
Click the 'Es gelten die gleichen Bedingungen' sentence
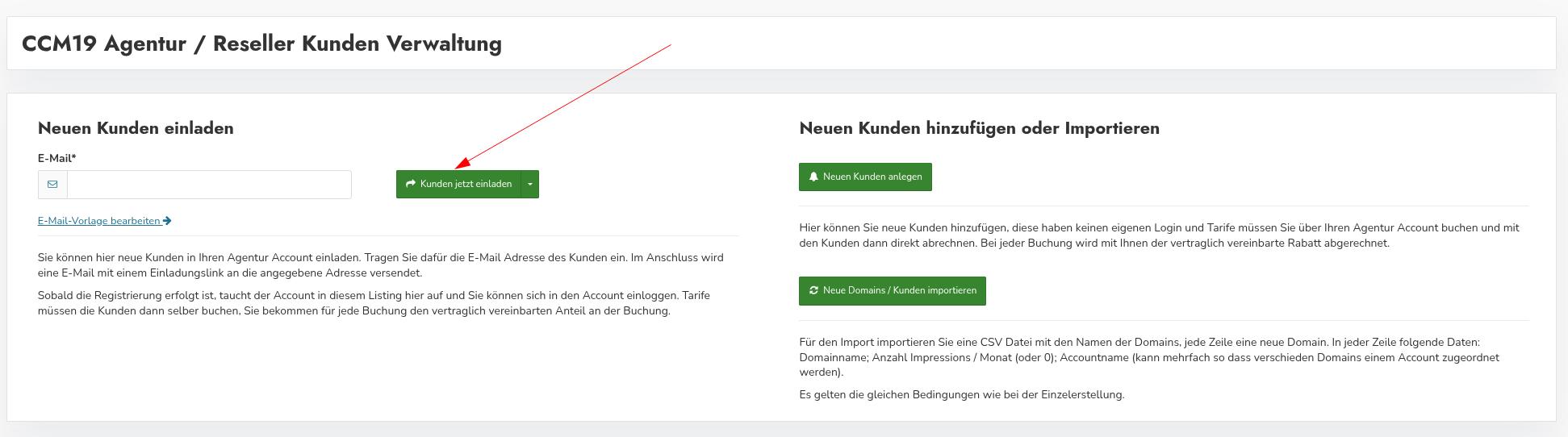point(962,395)
